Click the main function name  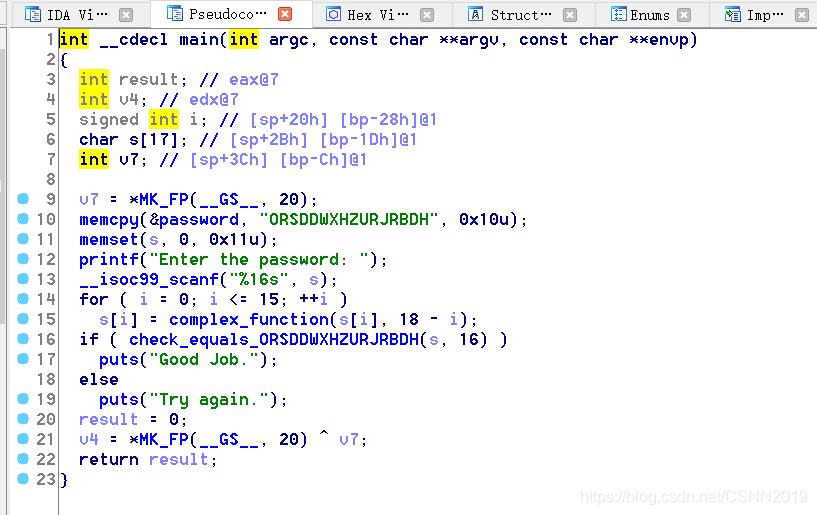(199, 40)
